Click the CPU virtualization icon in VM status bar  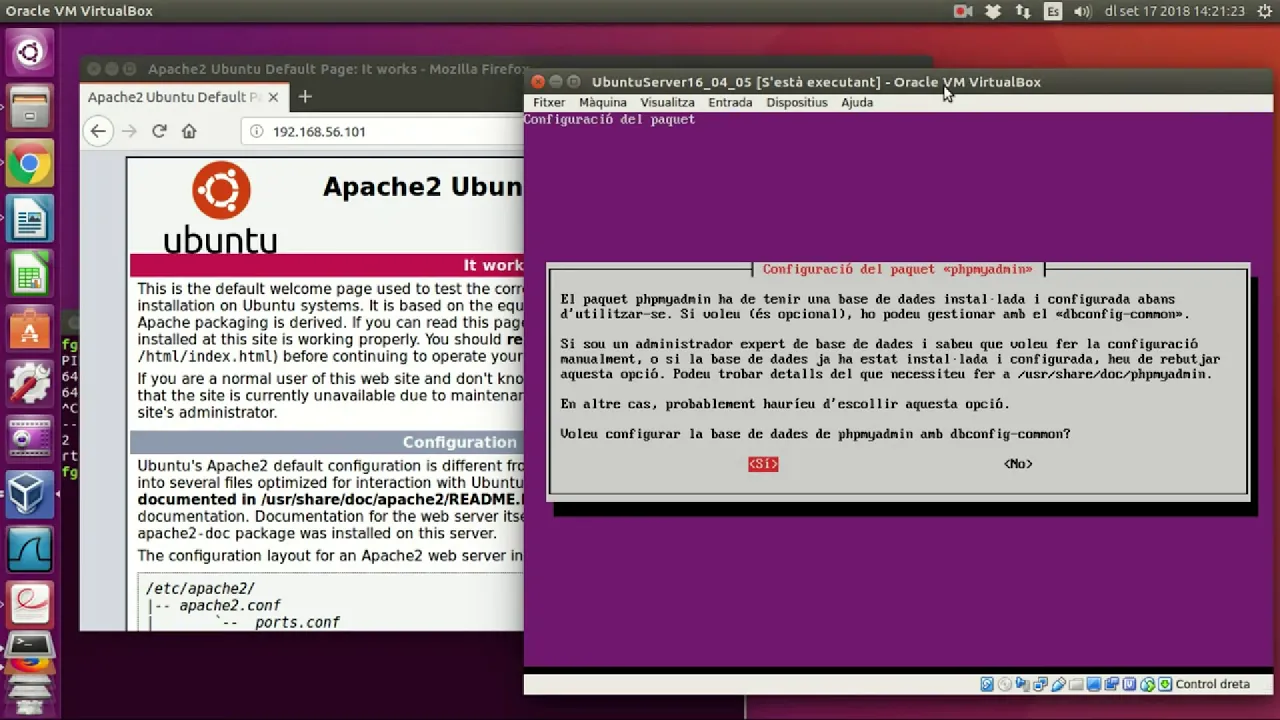[x=1129, y=684]
